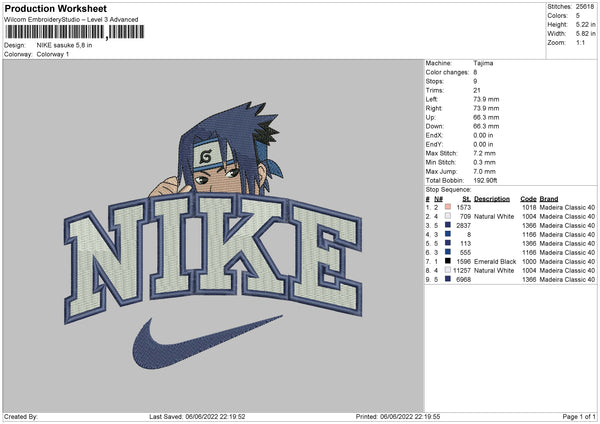Click the Max Stitch value '7.2 mm'
This screenshot has width=600, height=424.
coord(484,153)
